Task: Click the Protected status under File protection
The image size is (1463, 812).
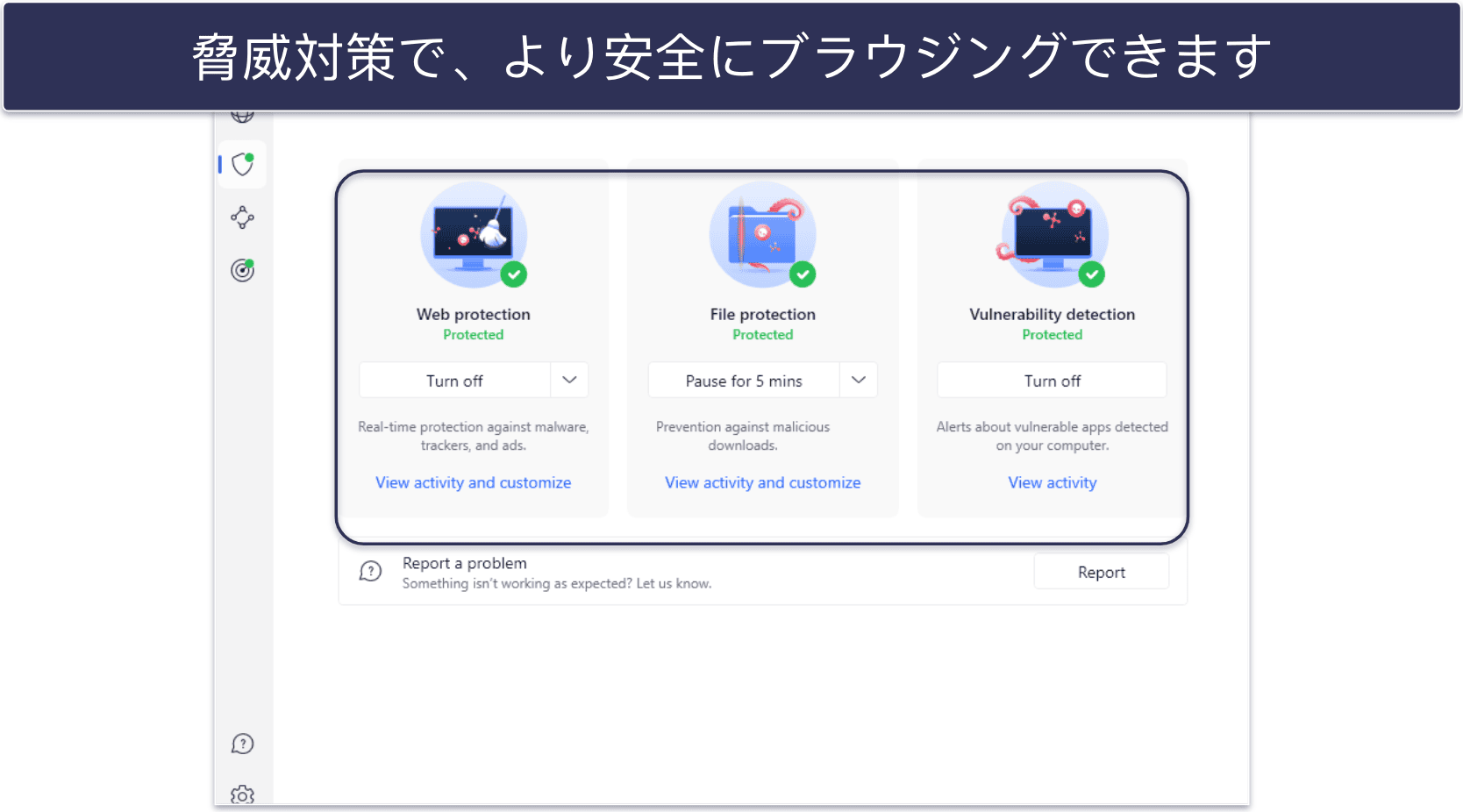Action: pos(763,335)
